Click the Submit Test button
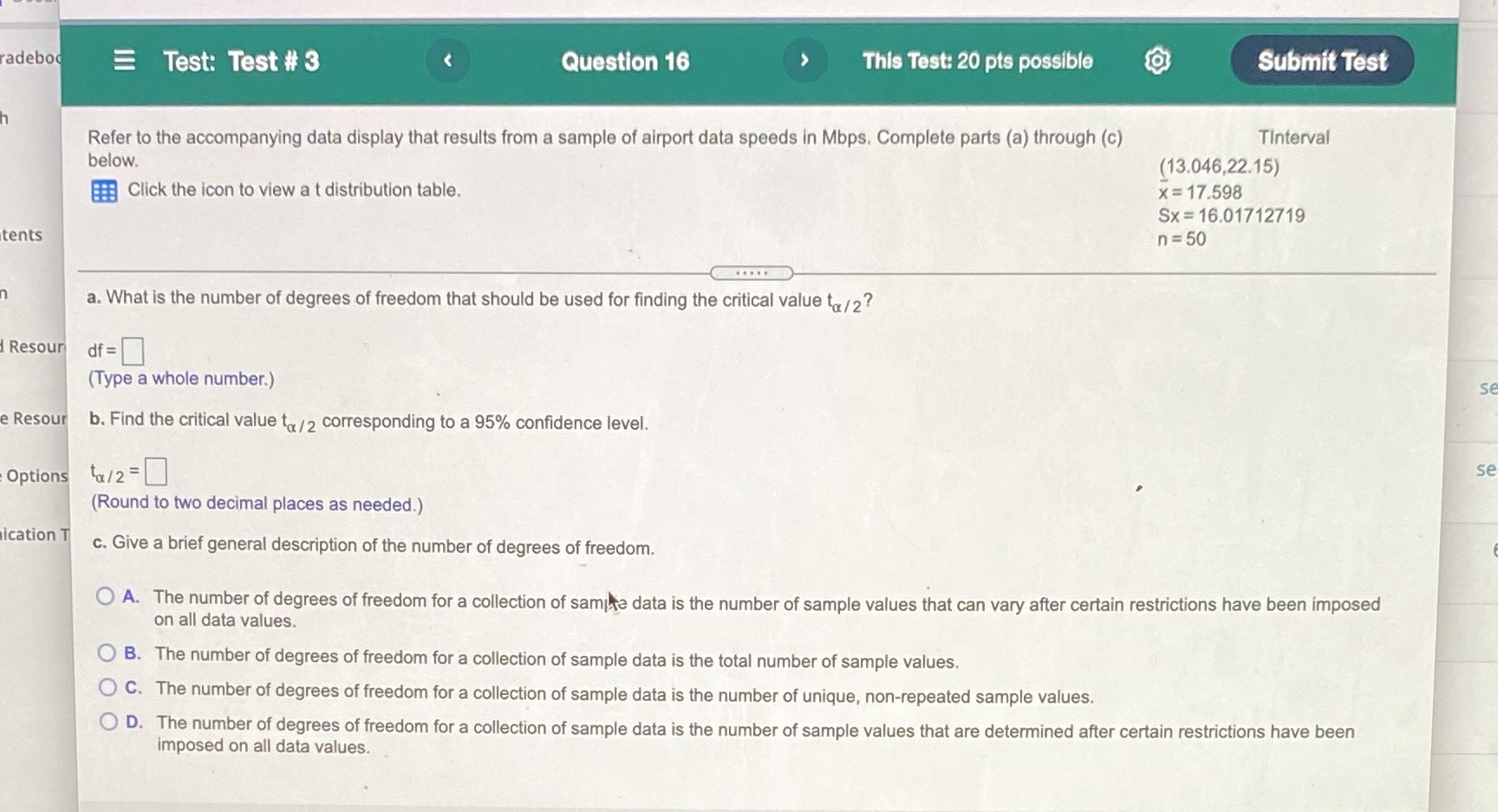1498x812 pixels. point(1321,61)
